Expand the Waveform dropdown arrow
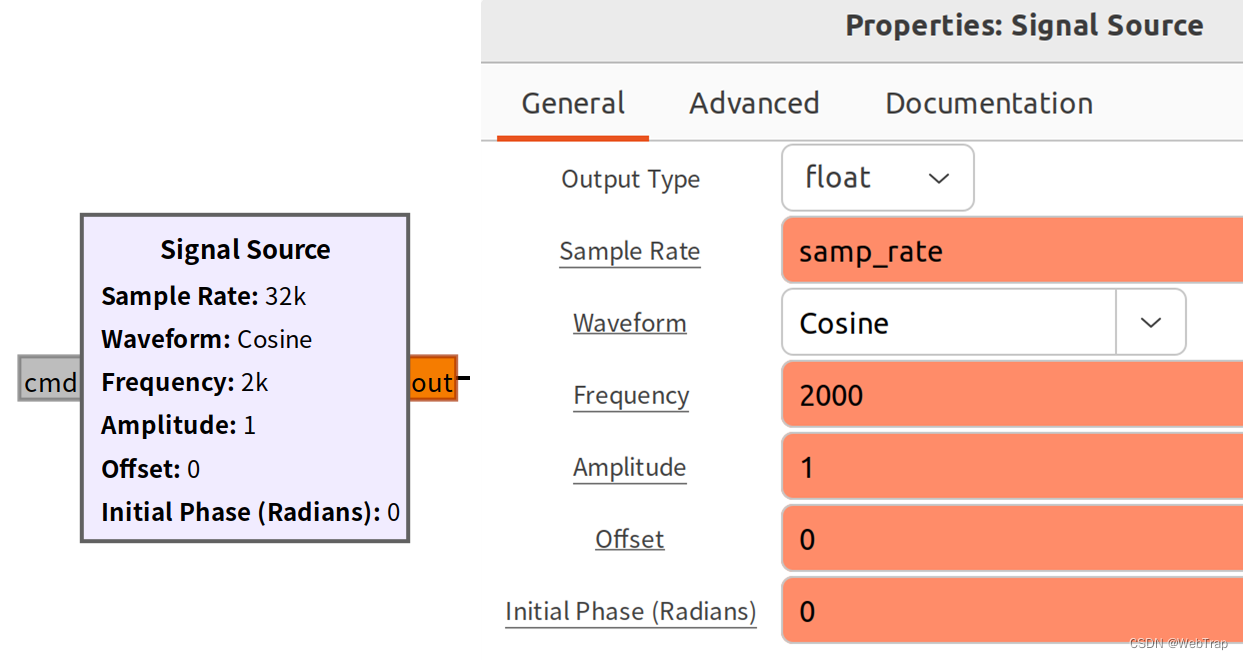Image resolution: width=1243 pixels, height=660 pixels. click(x=1151, y=323)
